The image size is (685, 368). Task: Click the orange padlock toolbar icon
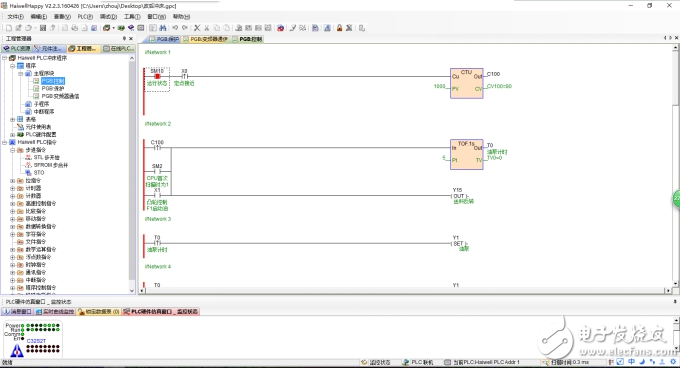point(339,28)
